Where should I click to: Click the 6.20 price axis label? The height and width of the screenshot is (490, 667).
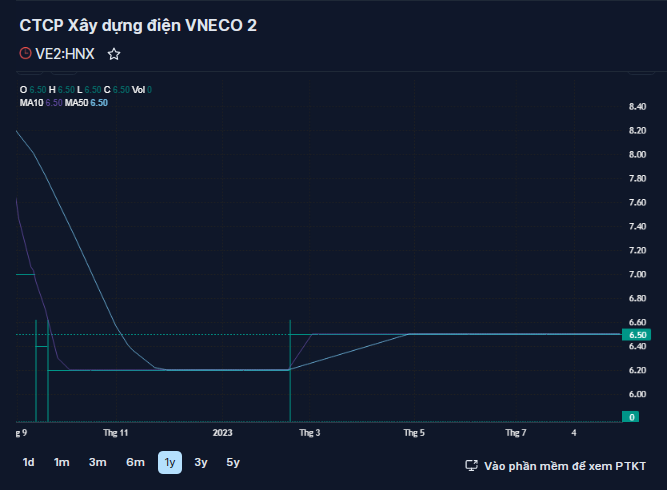click(x=637, y=370)
